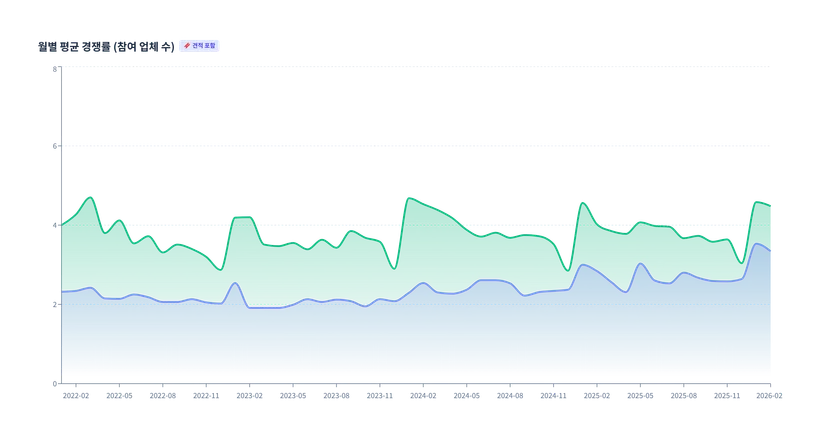Click the 2026-02 x-axis label

(x=769, y=396)
